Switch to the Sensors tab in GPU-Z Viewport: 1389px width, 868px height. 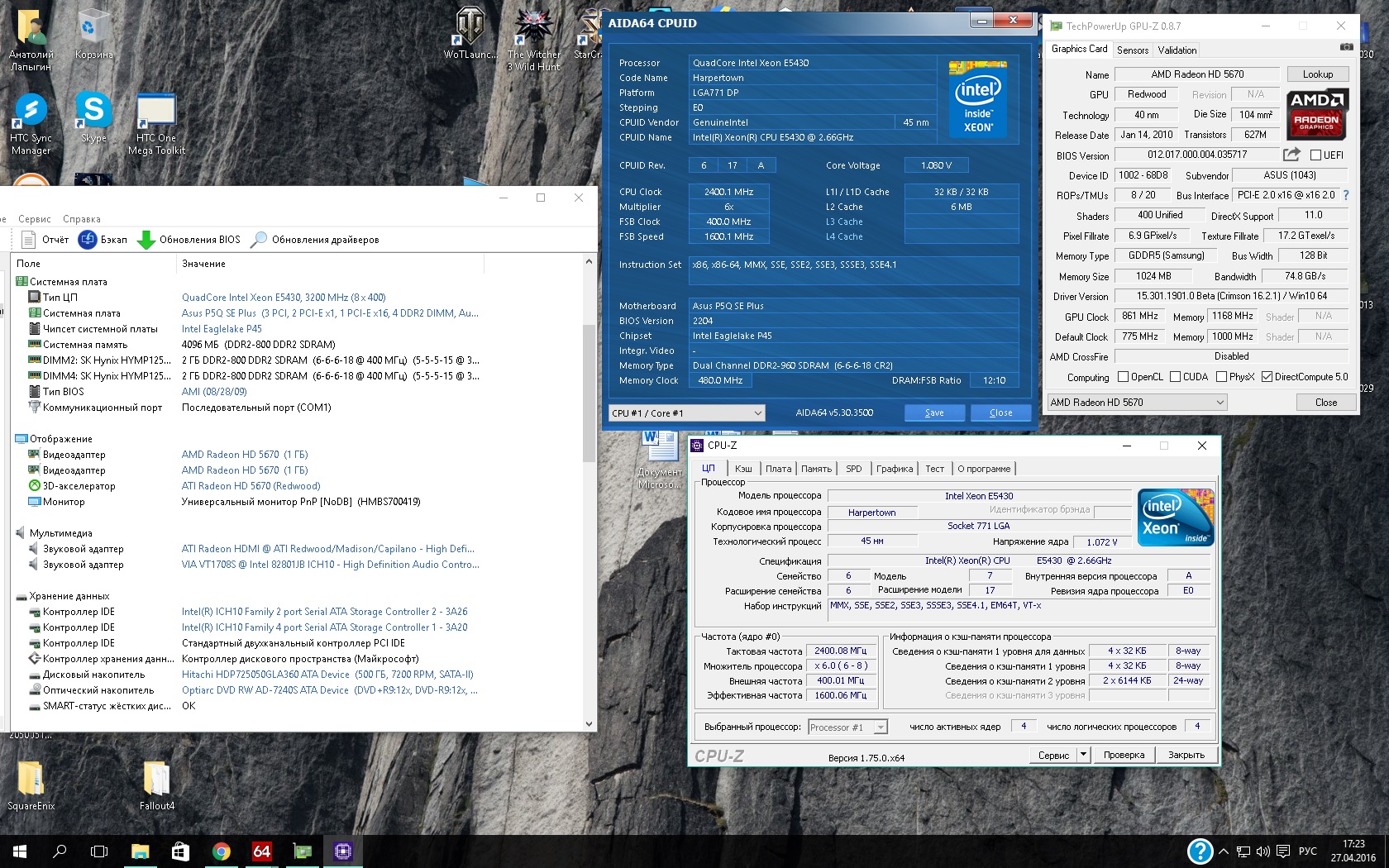1133,50
